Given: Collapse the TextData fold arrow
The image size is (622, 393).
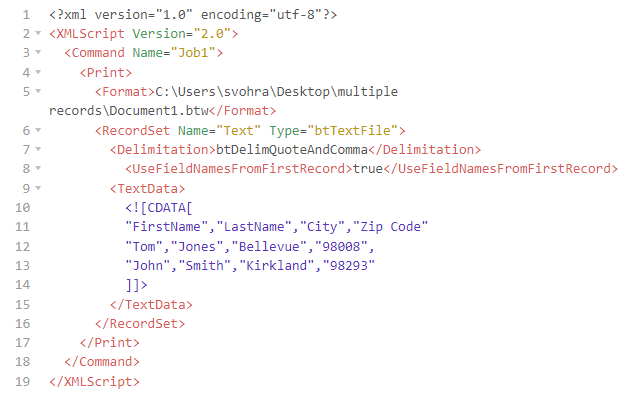Looking at the screenshot, I should pyautogui.click(x=38, y=188).
